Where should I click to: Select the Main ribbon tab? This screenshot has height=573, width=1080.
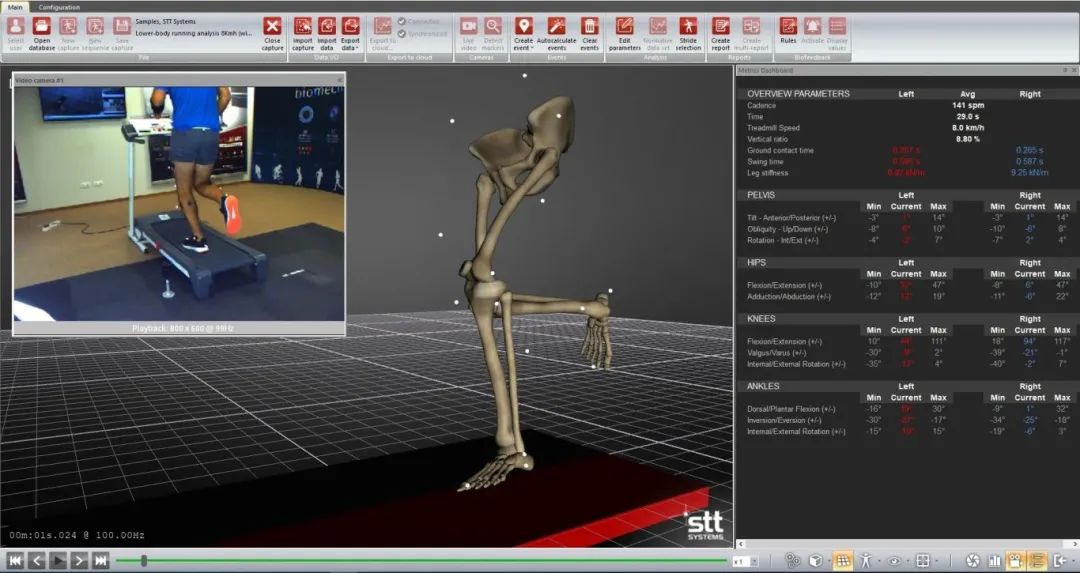click(x=16, y=7)
